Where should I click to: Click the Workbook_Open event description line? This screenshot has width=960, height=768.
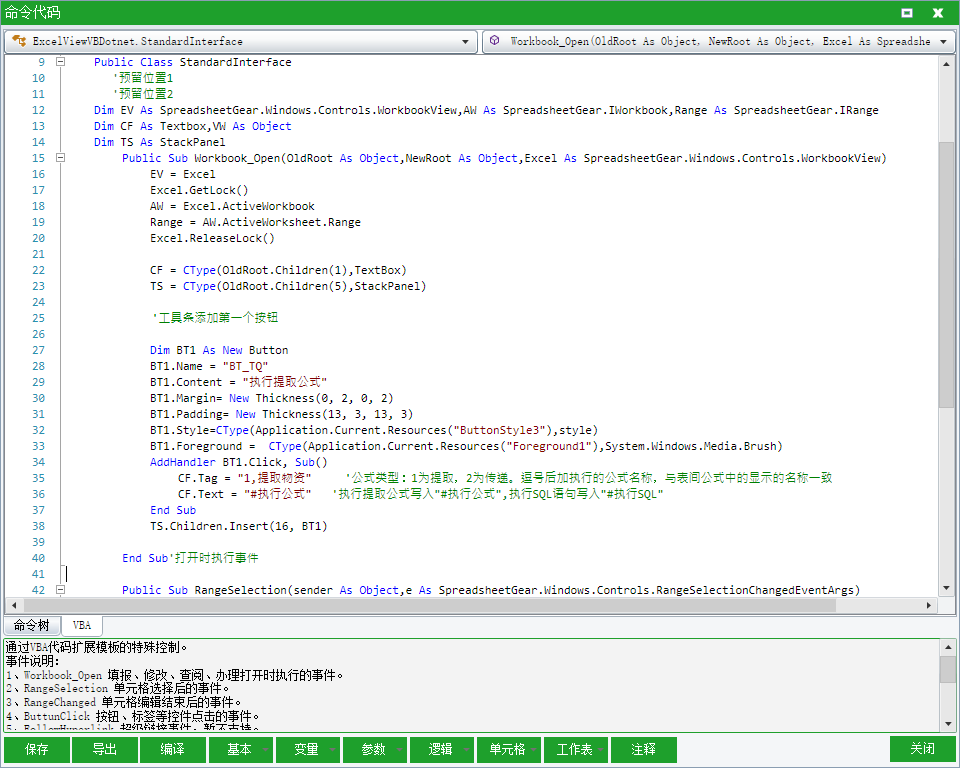click(175, 675)
